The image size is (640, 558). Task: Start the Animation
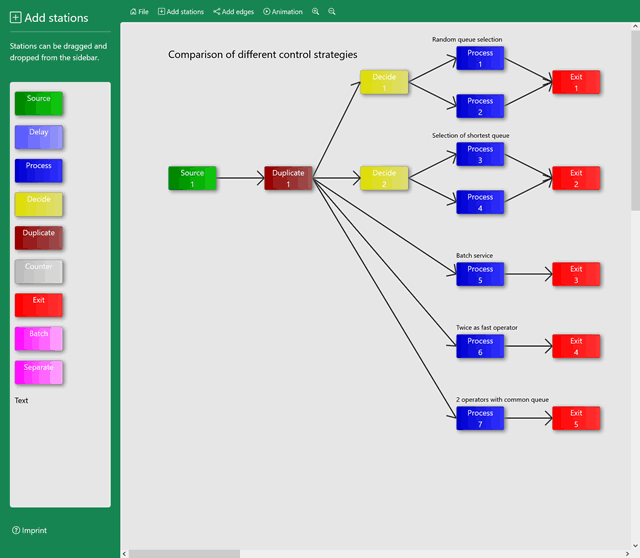283,12
